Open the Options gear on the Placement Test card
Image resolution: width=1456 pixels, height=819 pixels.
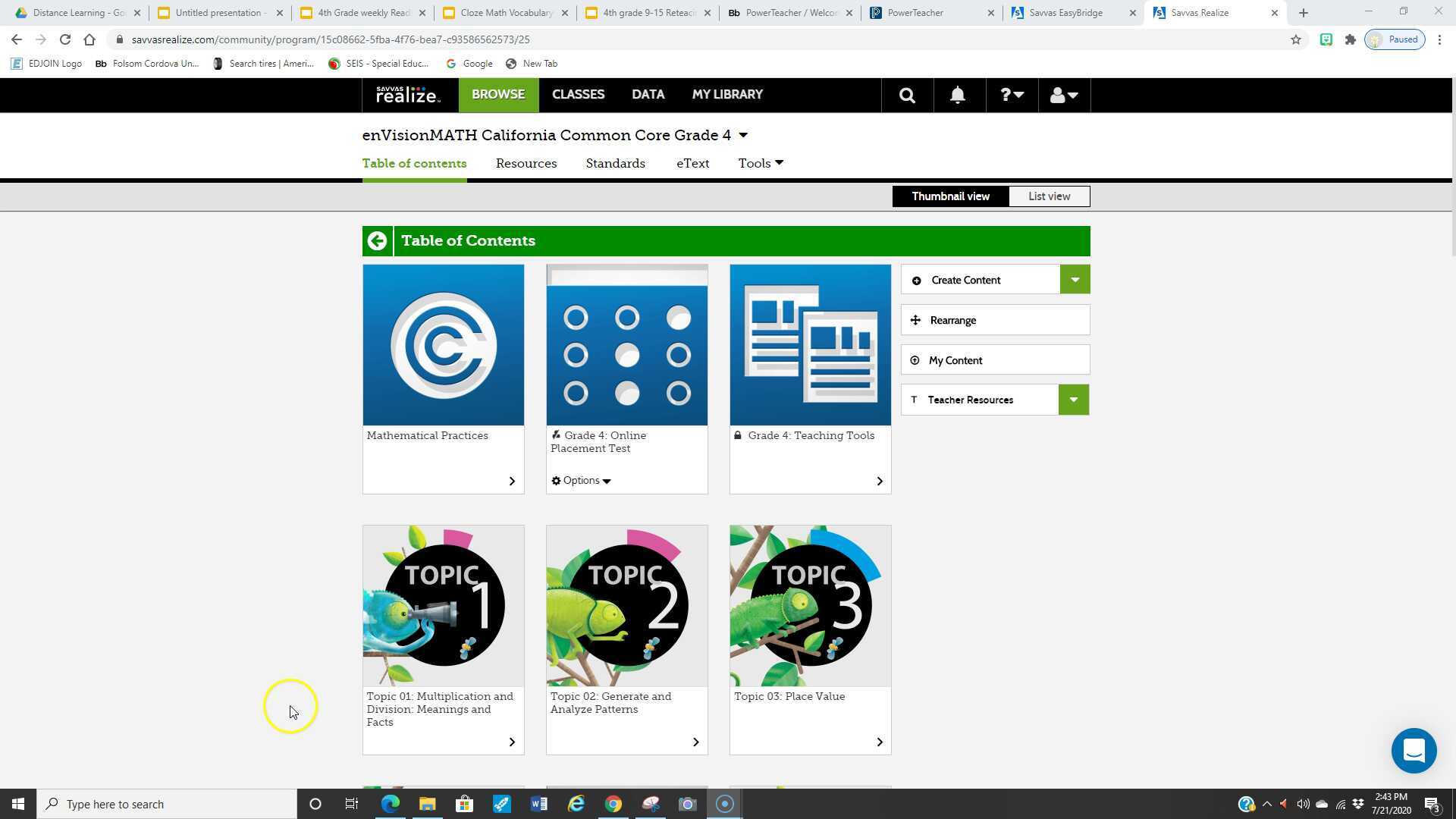point(556,480)
